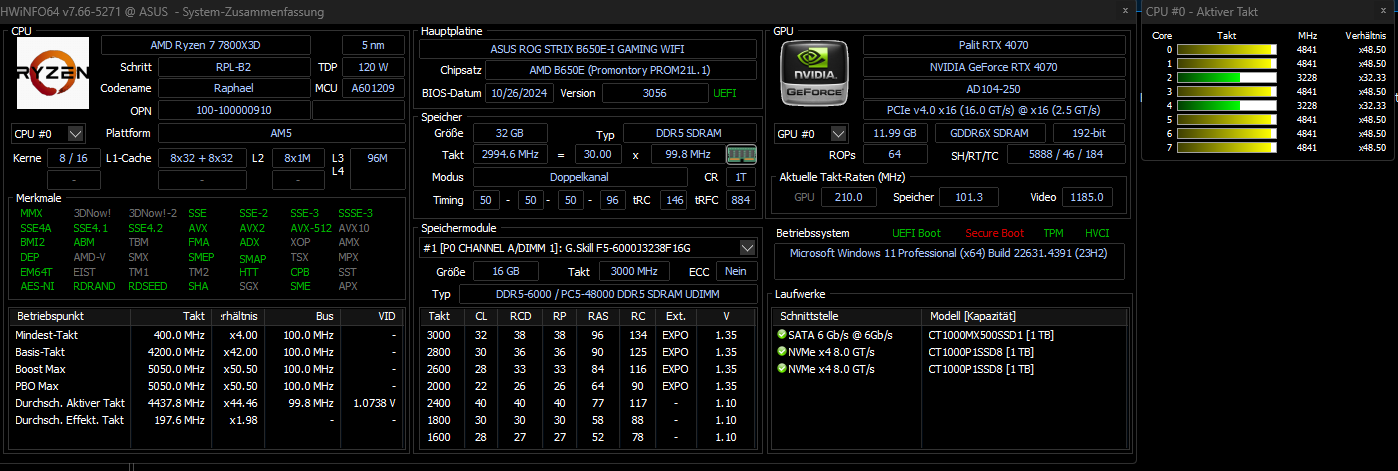This screenshot has height=471, width=1398.
Task: Click the Core 4 green clock bar
Action: click(1227, 105)
